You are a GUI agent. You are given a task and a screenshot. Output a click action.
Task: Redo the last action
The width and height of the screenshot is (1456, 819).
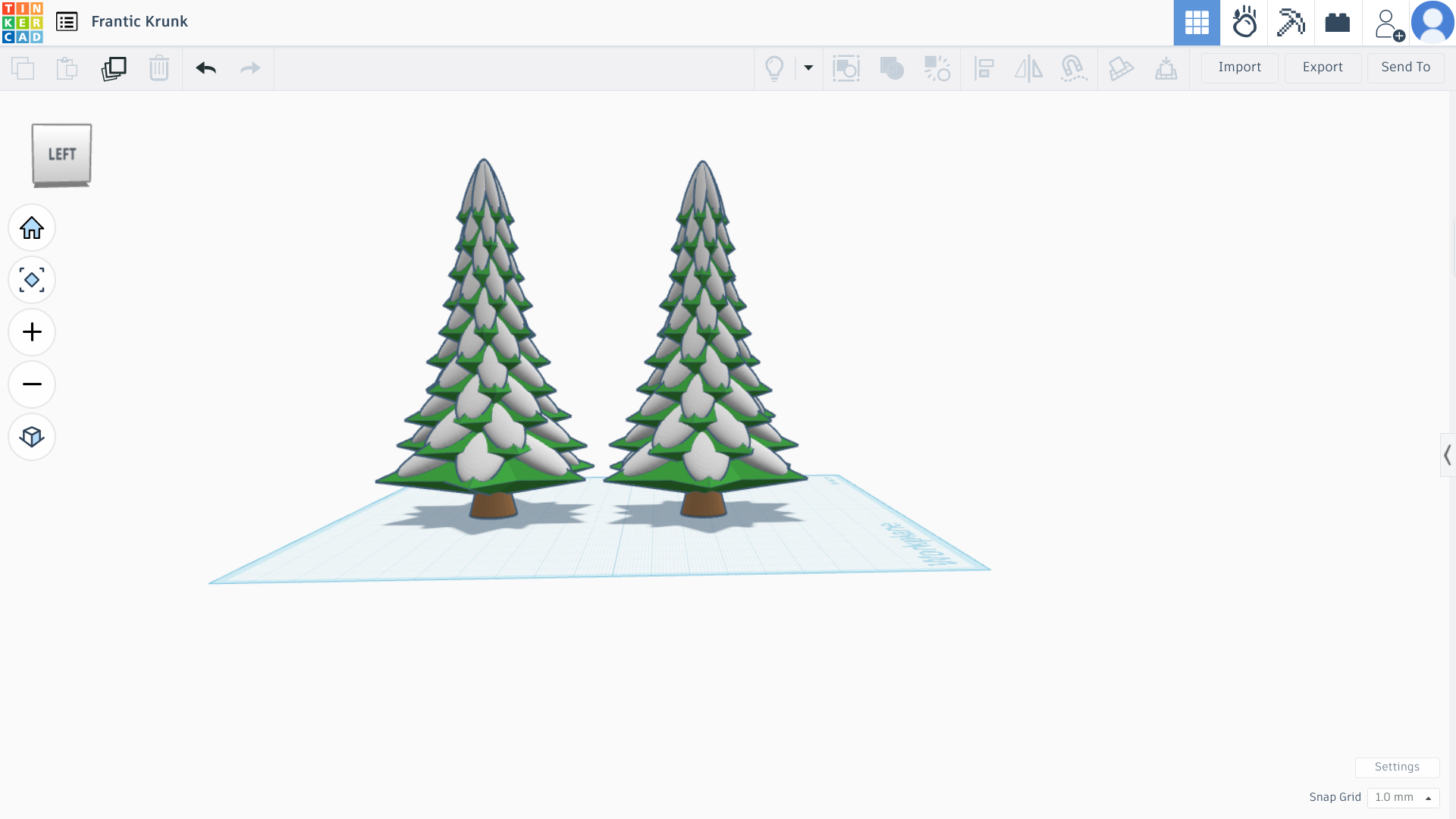[250, 68]
